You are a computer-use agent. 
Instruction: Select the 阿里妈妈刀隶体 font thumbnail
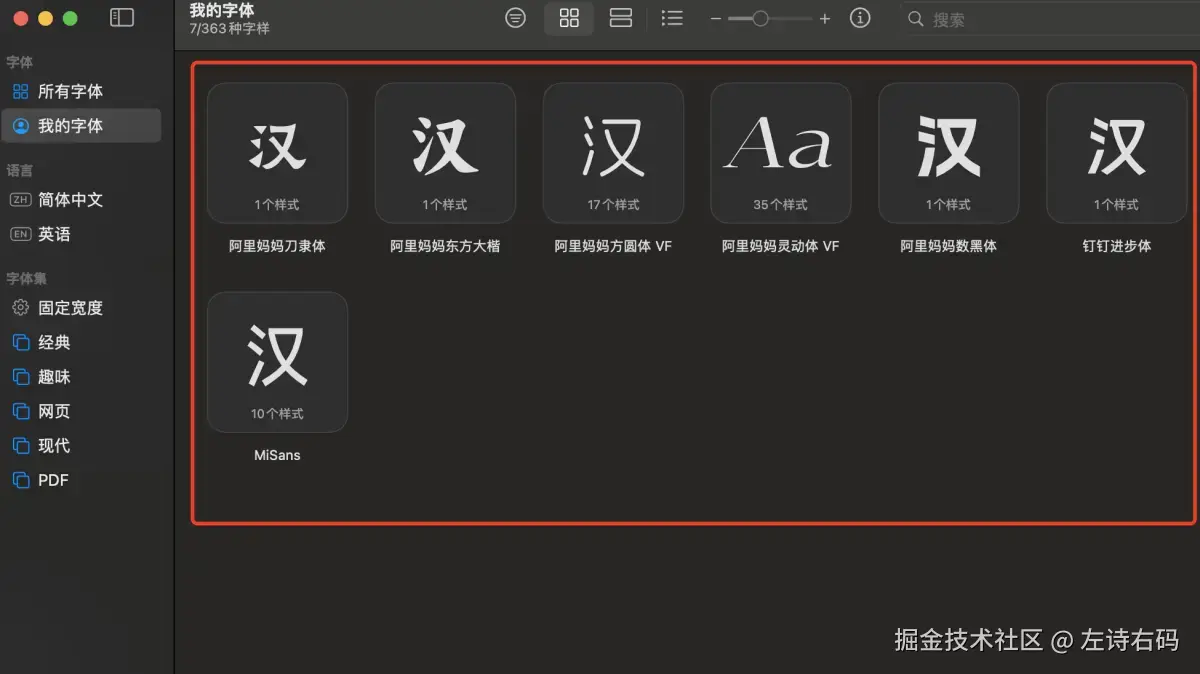(x=277, y=153)
